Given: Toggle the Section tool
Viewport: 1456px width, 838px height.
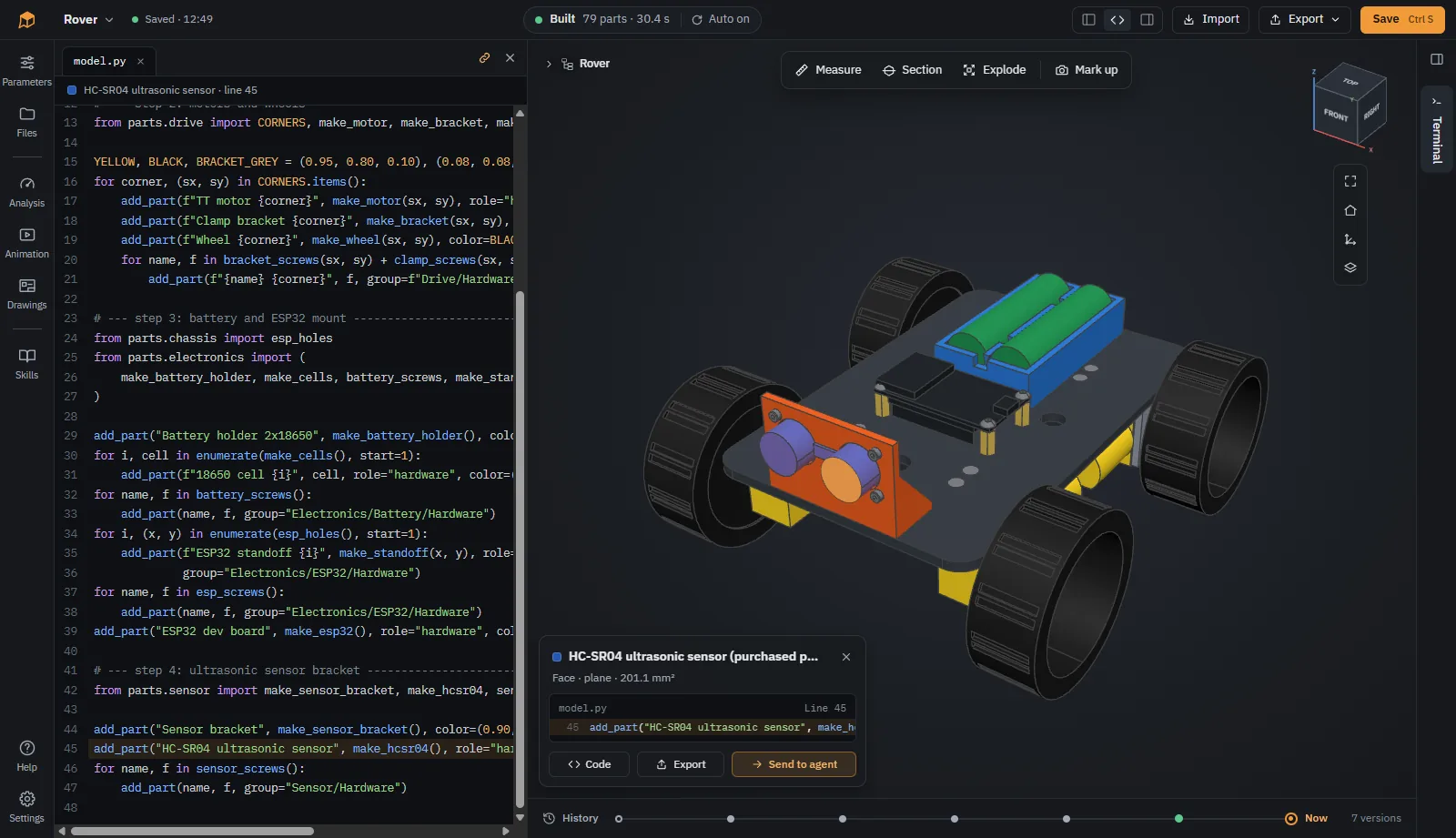Looking at the screenshot, I should (x=912, y=70).
